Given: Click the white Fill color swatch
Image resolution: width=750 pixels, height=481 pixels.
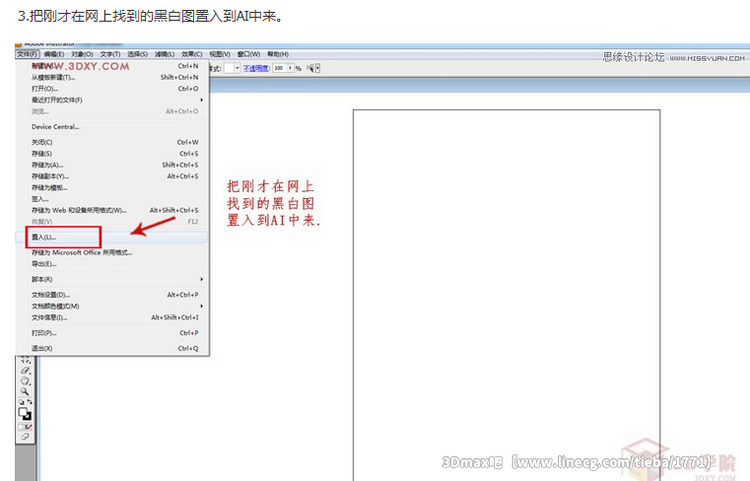Looking at the screenshot, I should [x=23, y=412].
